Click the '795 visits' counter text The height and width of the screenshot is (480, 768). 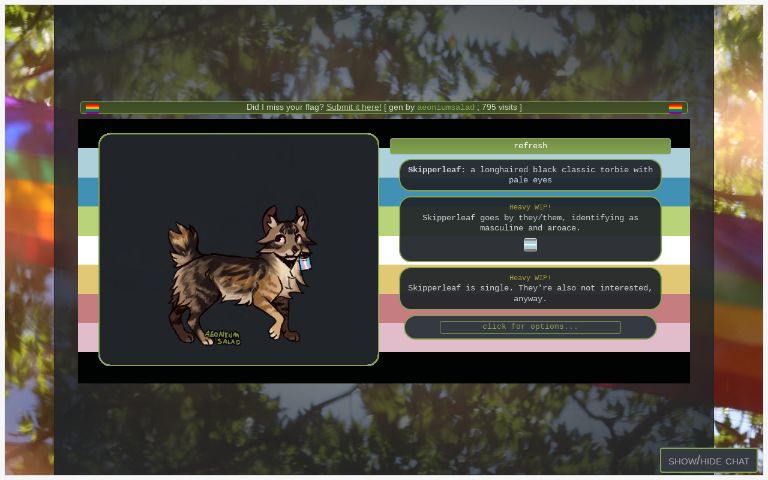(500, 107)
